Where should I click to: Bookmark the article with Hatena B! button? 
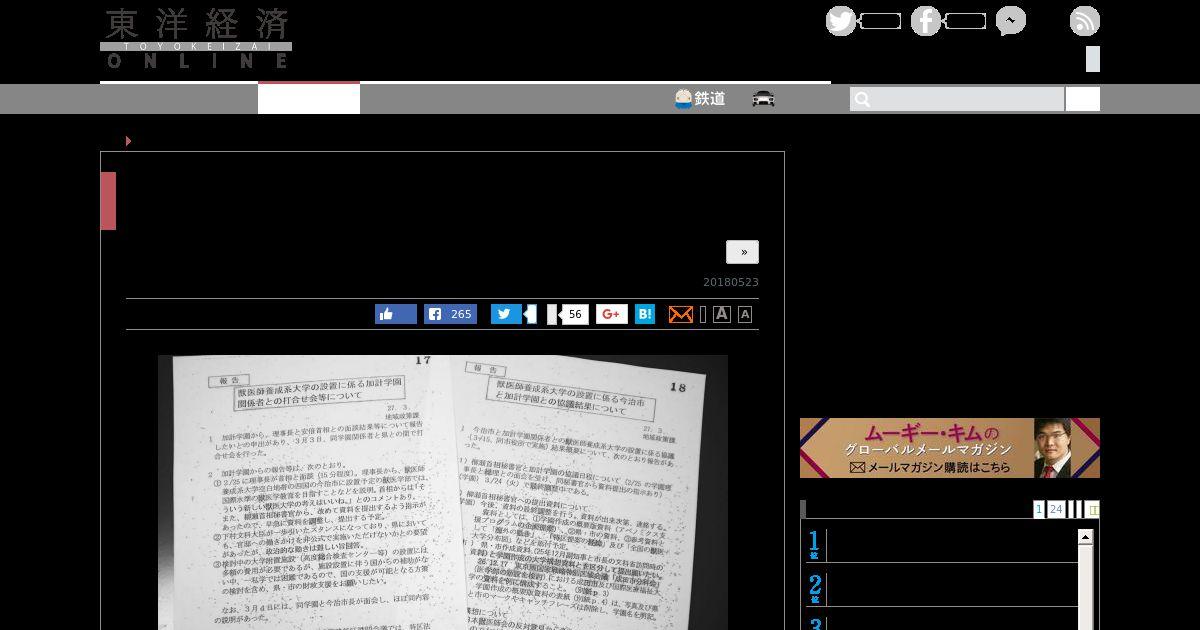click(645, 314)
